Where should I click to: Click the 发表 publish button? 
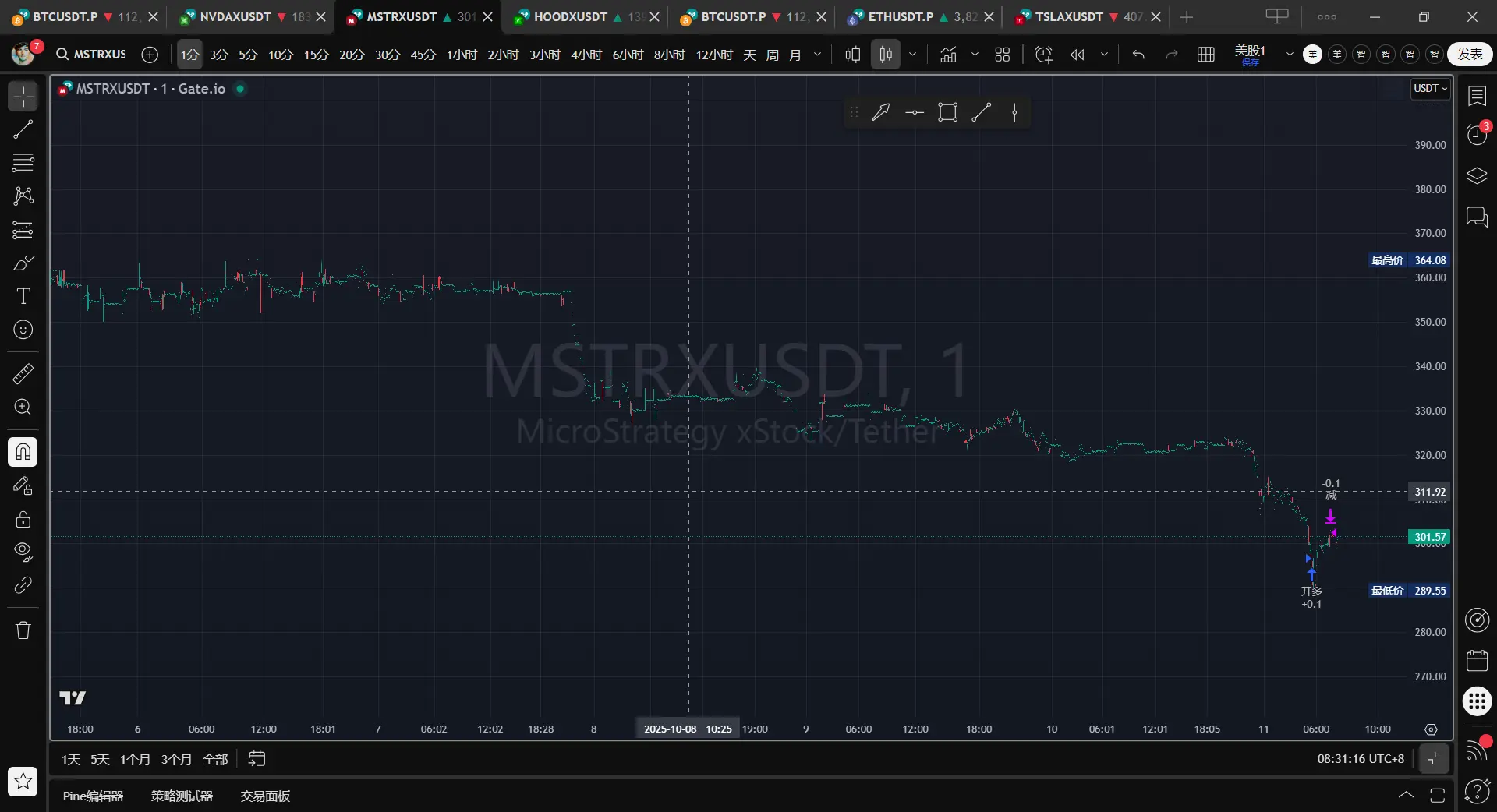[x=1470, y=55]
